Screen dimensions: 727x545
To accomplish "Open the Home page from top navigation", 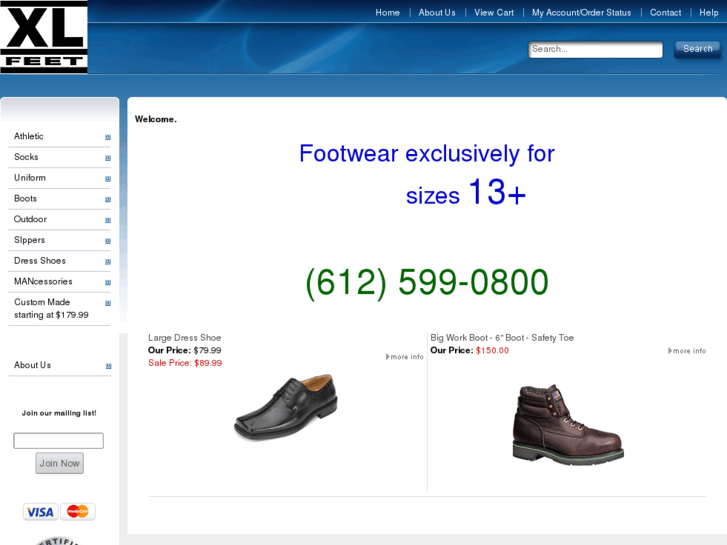I will 388,13.
